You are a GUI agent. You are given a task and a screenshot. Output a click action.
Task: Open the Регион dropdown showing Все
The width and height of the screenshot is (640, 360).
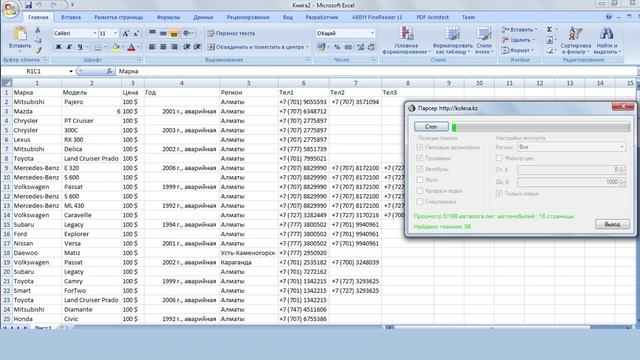[571, 147]
